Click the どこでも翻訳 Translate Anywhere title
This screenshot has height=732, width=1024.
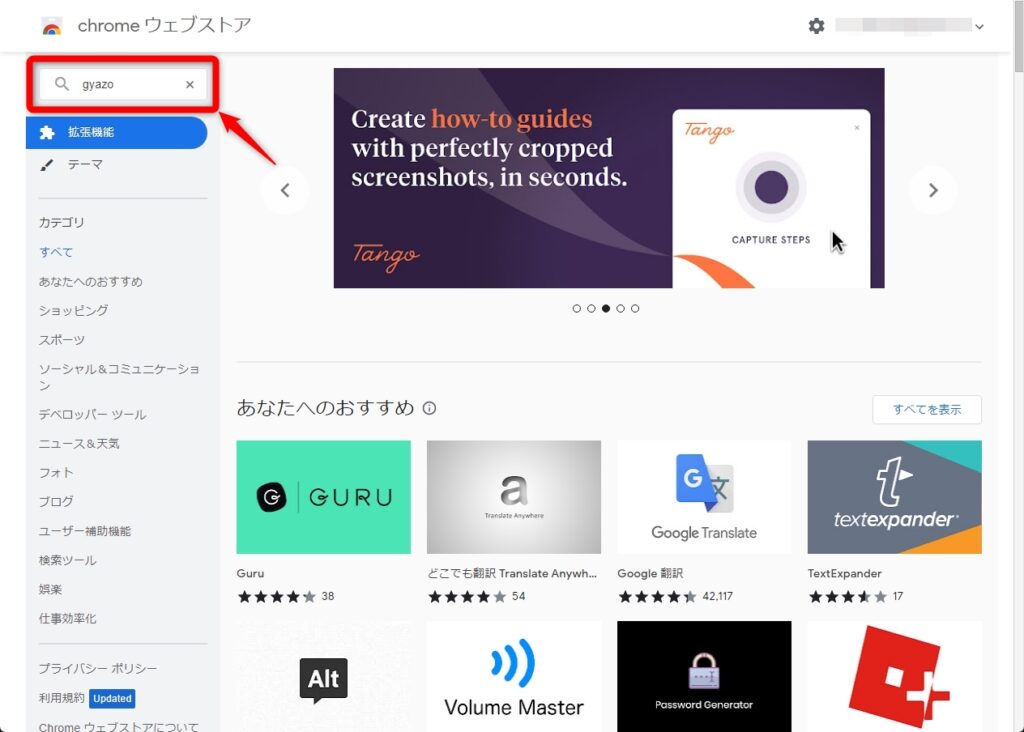click(x=512, y=573)
